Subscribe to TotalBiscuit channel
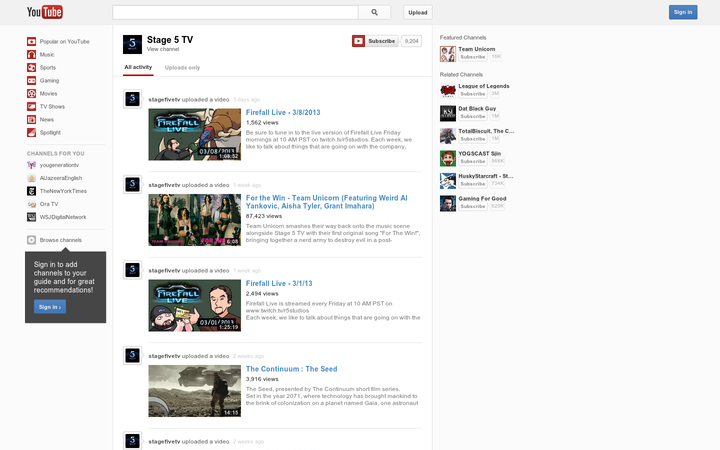This screenshot has height=450, width=720. coord(472,139)
